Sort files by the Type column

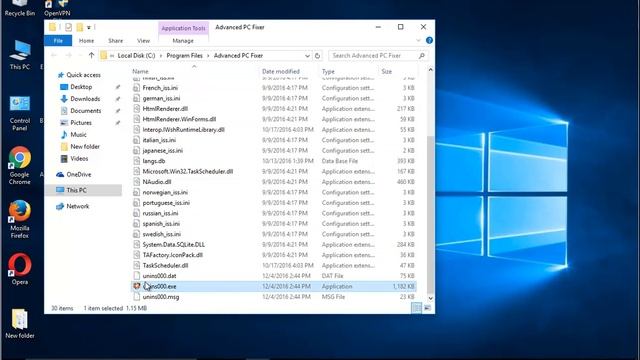point(328,71)
